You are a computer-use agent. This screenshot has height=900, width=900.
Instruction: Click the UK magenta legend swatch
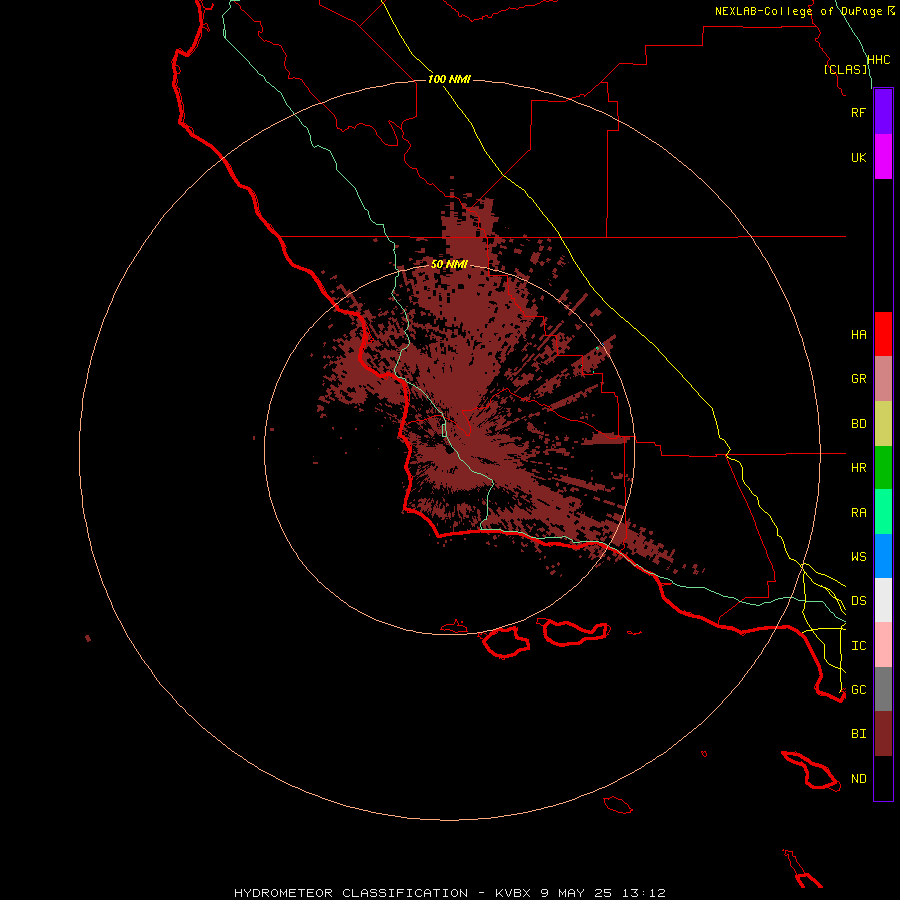[883, 157]
